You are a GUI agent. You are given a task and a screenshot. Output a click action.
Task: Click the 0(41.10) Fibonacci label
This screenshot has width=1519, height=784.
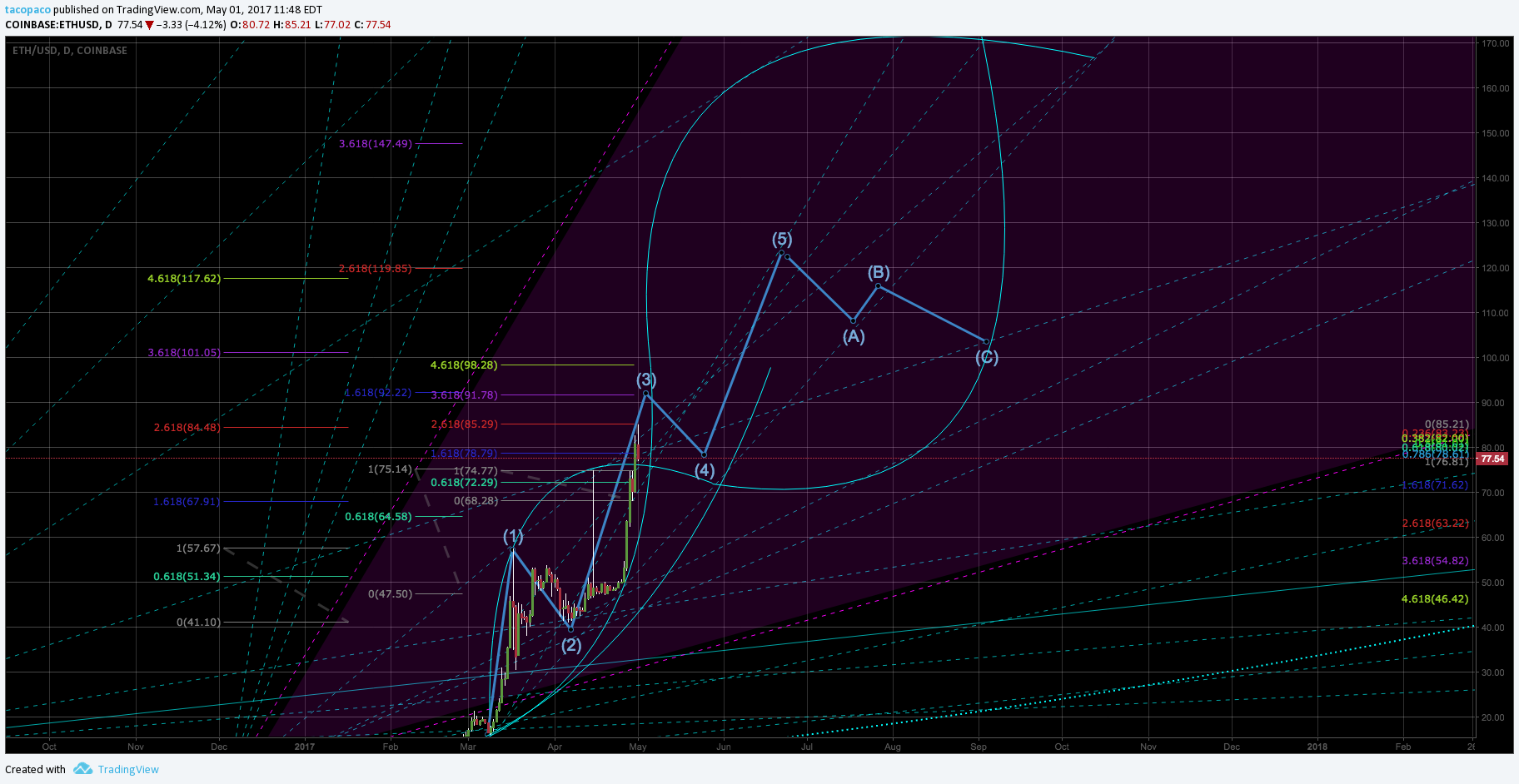[198, 623]
